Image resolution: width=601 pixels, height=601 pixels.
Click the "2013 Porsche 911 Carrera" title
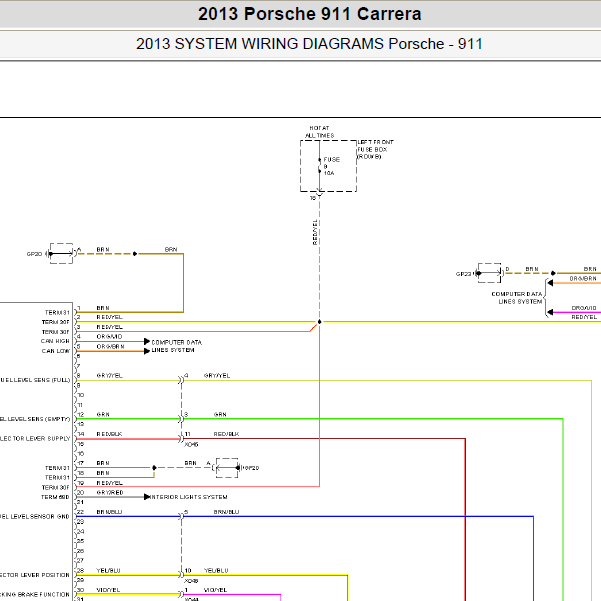pos(310,14)
